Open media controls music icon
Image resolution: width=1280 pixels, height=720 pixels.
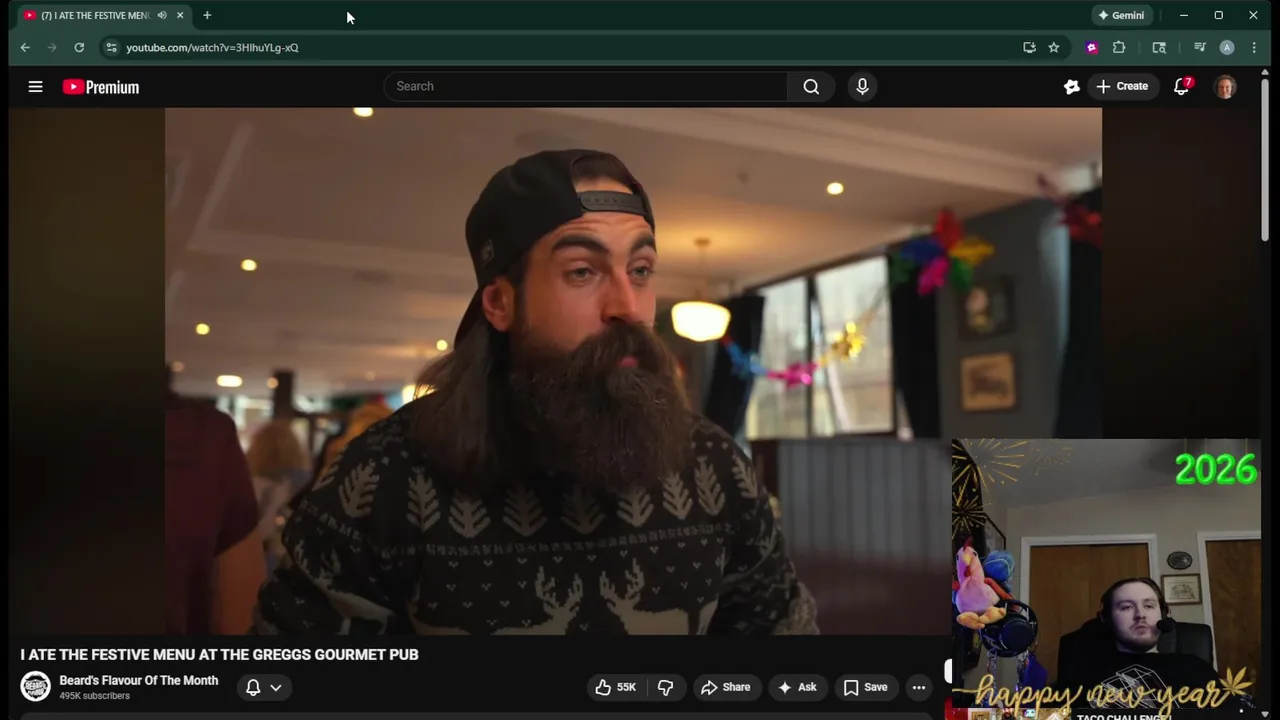tap(1199, 47)
